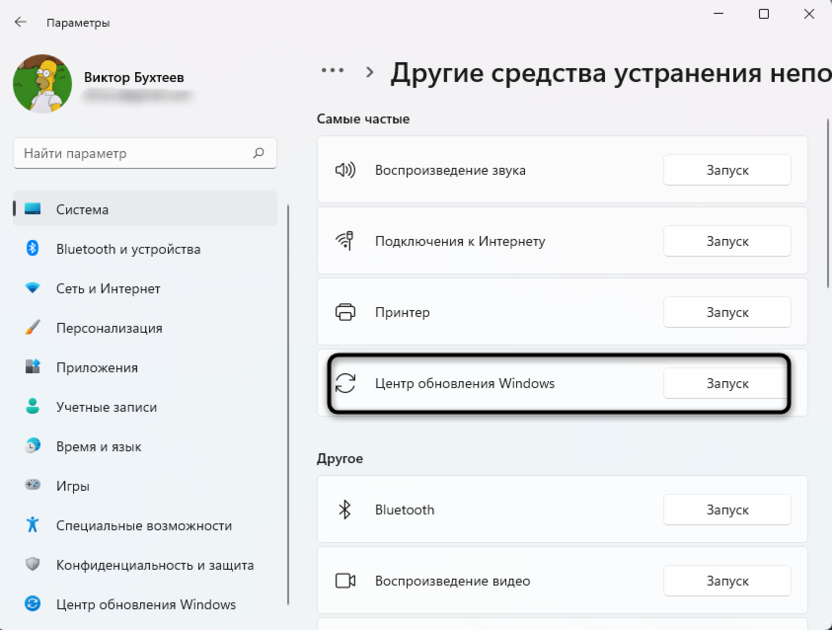Image resolution: width=832 pixels, height=630 pixels.
Task: Click the Wi-Fi icon for Подключения к Интернету
Action: click(344, 241)
